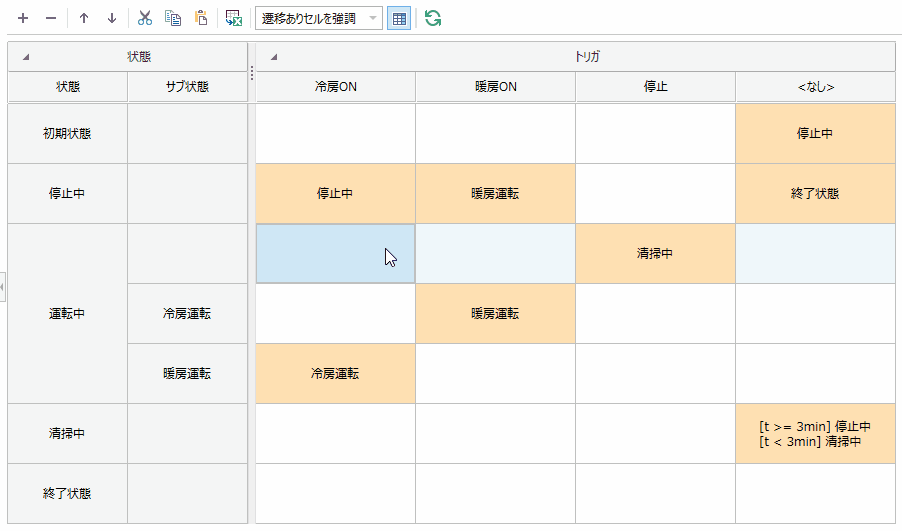Click the 運転中 state row header
The height and width of the screenshot is (531, 902).
[x=67, y=313]
